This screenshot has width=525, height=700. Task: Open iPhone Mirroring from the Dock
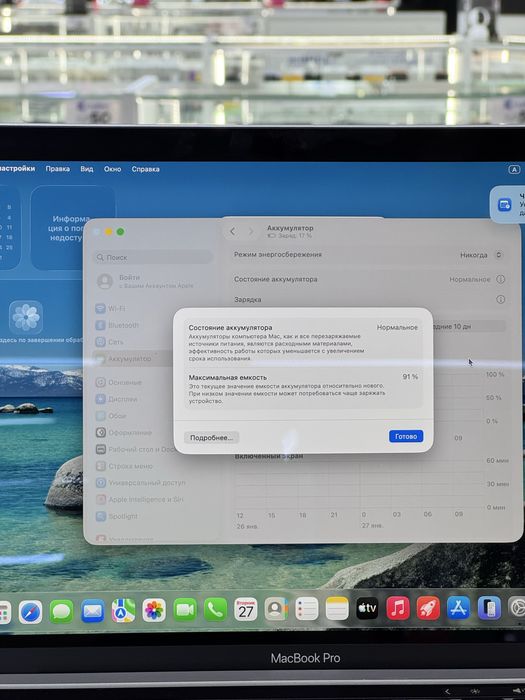[x=489, y=608]
